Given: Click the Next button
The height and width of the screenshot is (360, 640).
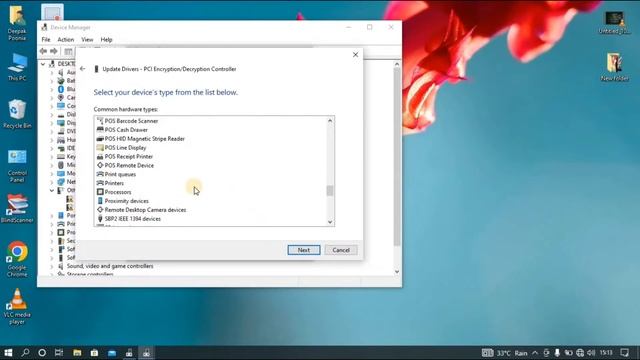Looking at the screenshot, I should point(304,250).
